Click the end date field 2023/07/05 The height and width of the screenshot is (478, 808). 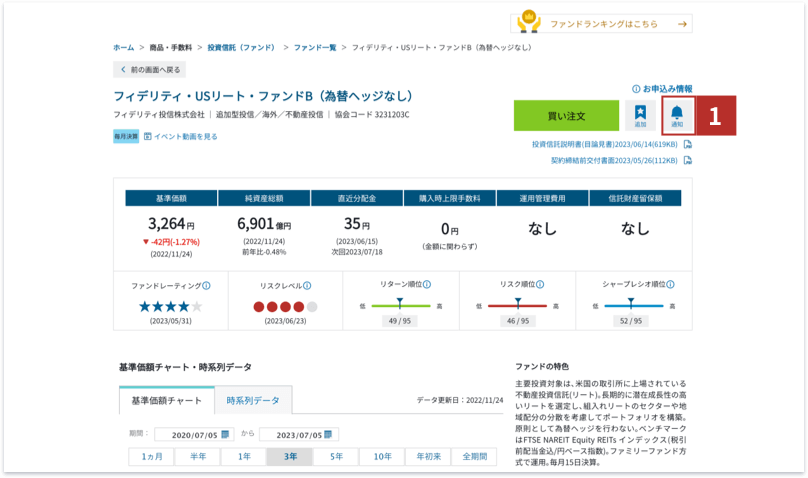(x=299, y=435)
